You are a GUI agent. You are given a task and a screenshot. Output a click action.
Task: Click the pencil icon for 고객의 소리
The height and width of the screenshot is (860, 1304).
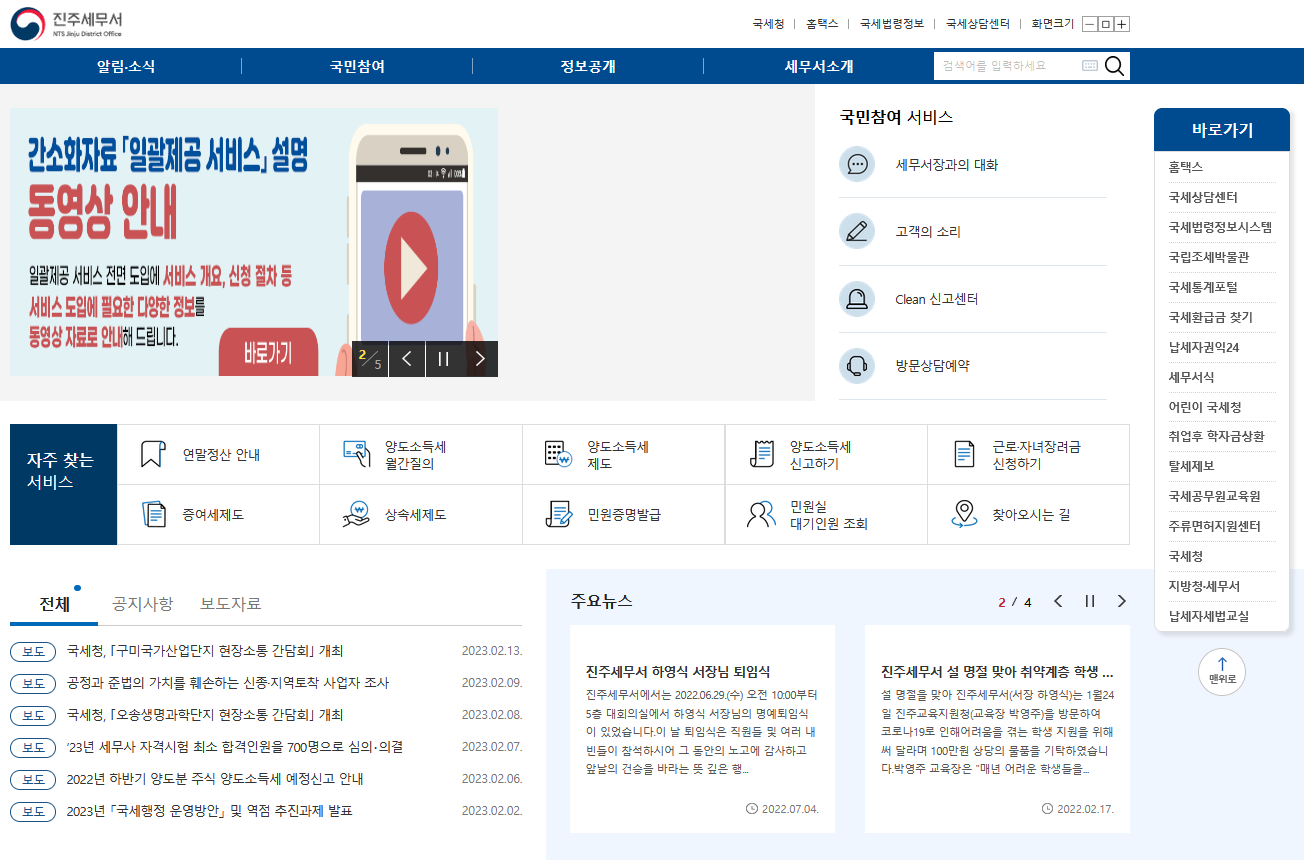tap(857, 231)
